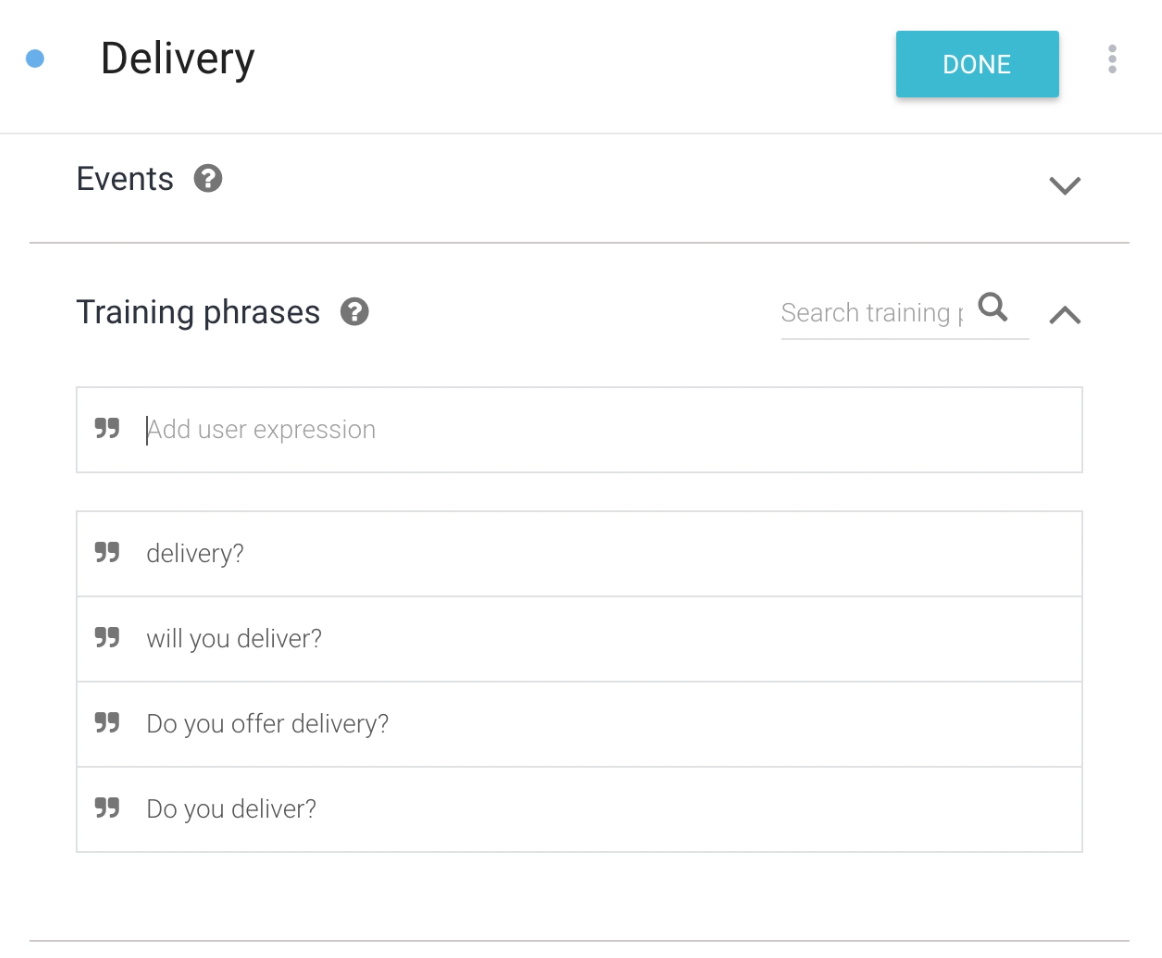Click quote icon next to "will you deliver?"
1162x958 pixels.
107,638
